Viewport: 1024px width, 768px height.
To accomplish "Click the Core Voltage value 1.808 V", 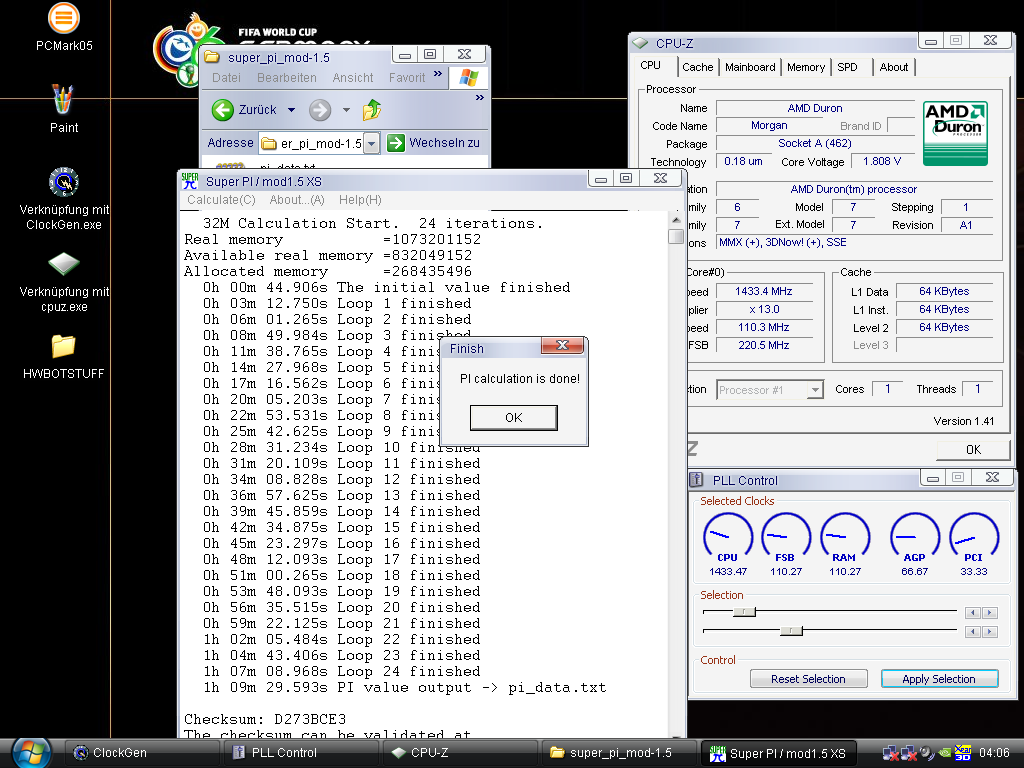I will point(882,161).
